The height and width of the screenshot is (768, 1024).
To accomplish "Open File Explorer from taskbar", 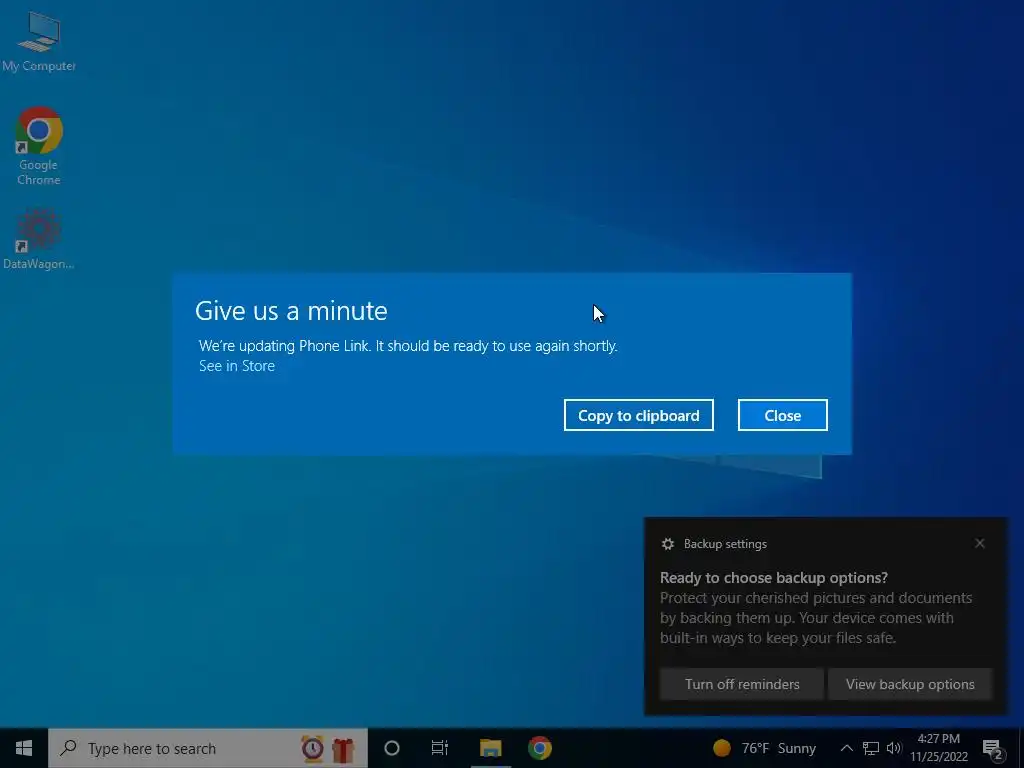I will (x=490, y=748).
